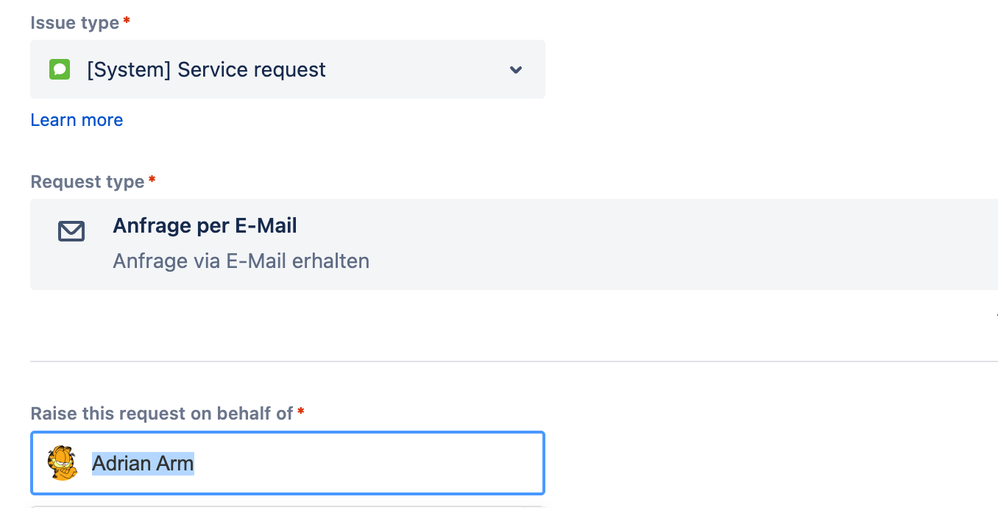Viewport: 998px width, 508px height.
Task: Open the Learn more link
Action: click(77, 120)
